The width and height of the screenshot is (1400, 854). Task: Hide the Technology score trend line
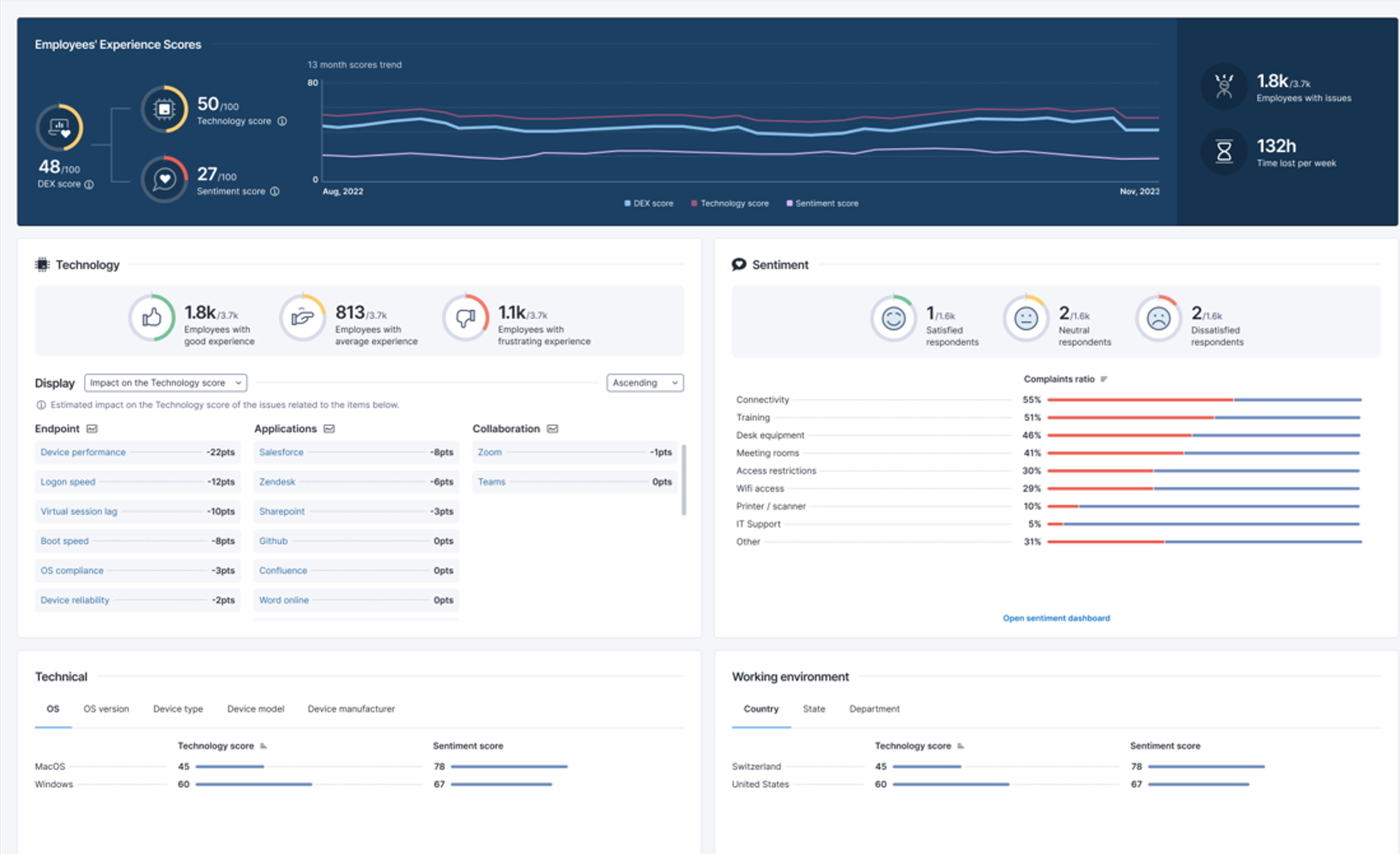[730, 203]
